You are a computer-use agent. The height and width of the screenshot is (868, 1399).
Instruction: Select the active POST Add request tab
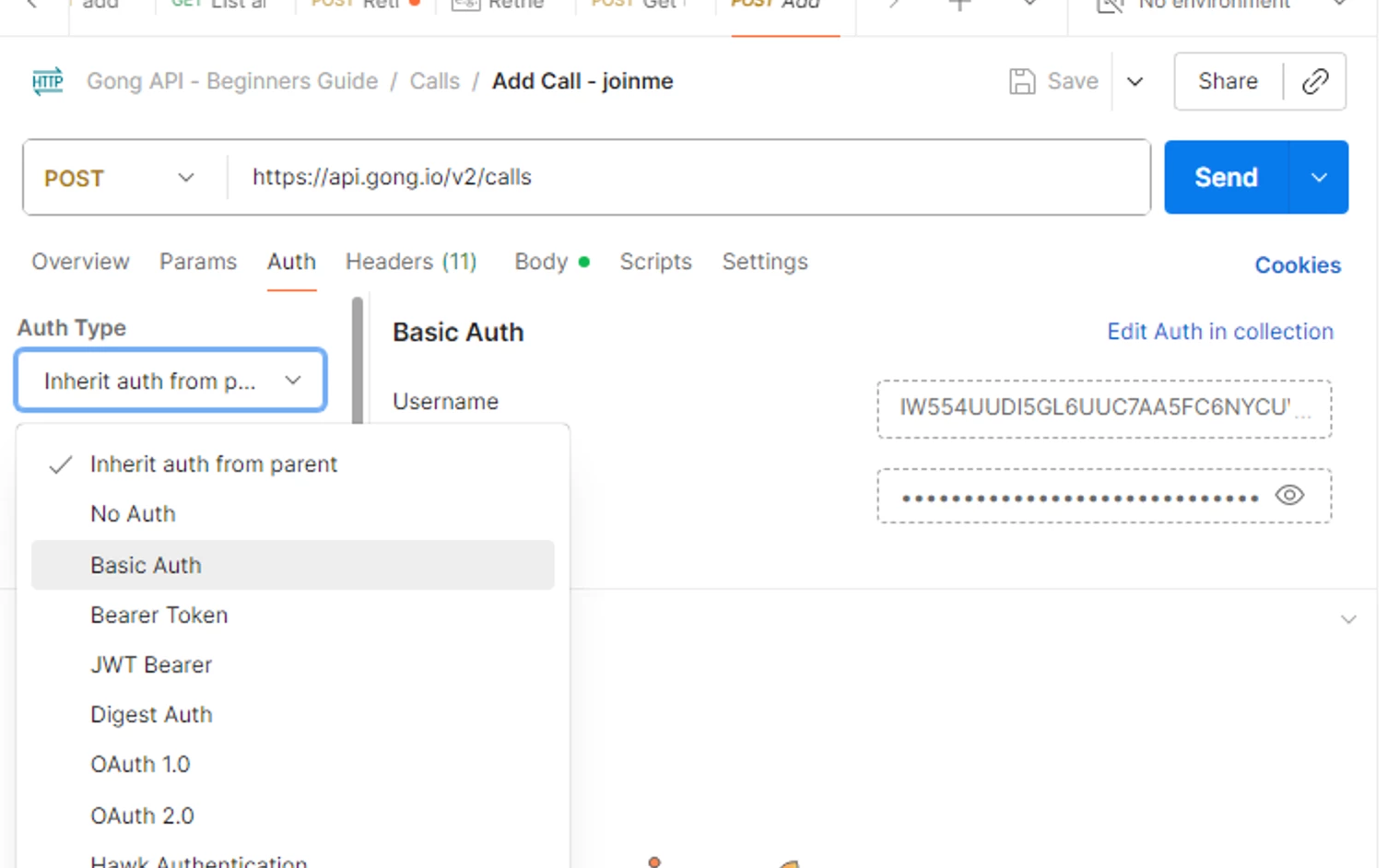pyautogui.click(x=784, y=5)
